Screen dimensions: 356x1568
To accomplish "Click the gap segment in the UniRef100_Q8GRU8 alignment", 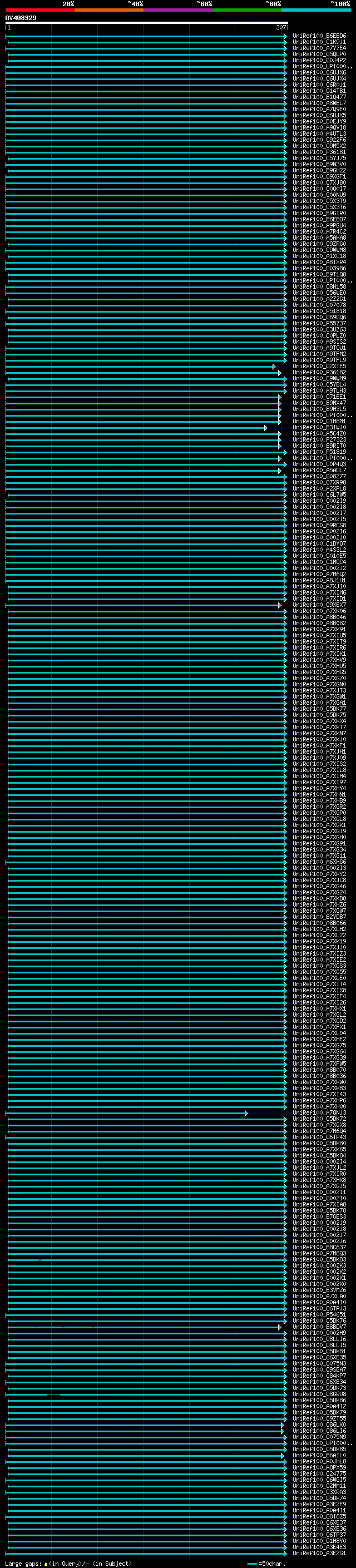I will click(53, 1394).
